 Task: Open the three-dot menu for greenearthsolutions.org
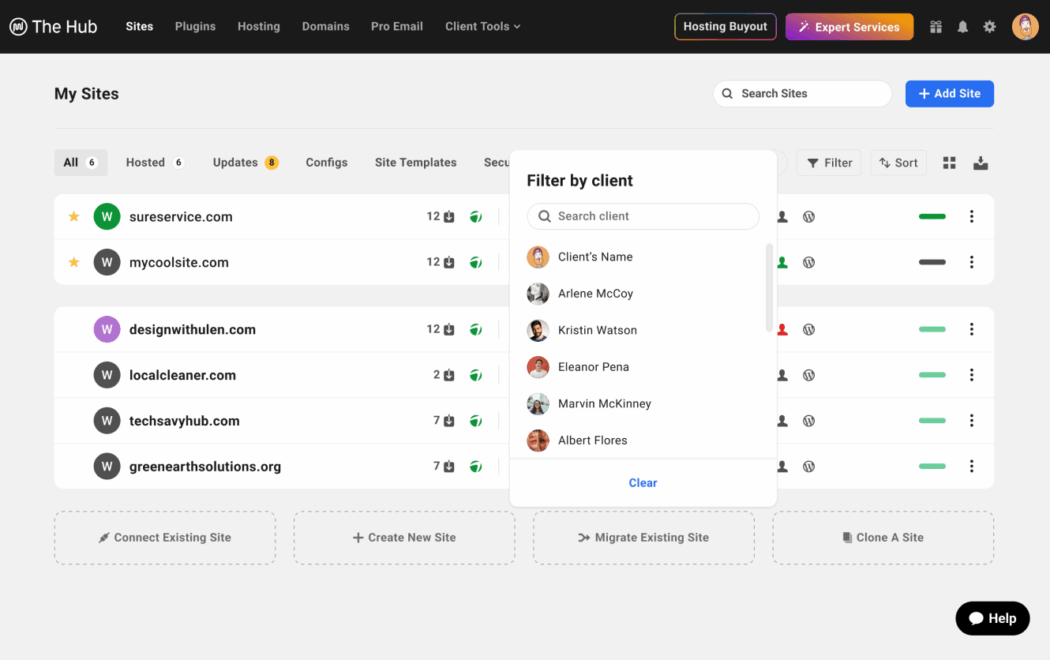click(x=971, y=466)
